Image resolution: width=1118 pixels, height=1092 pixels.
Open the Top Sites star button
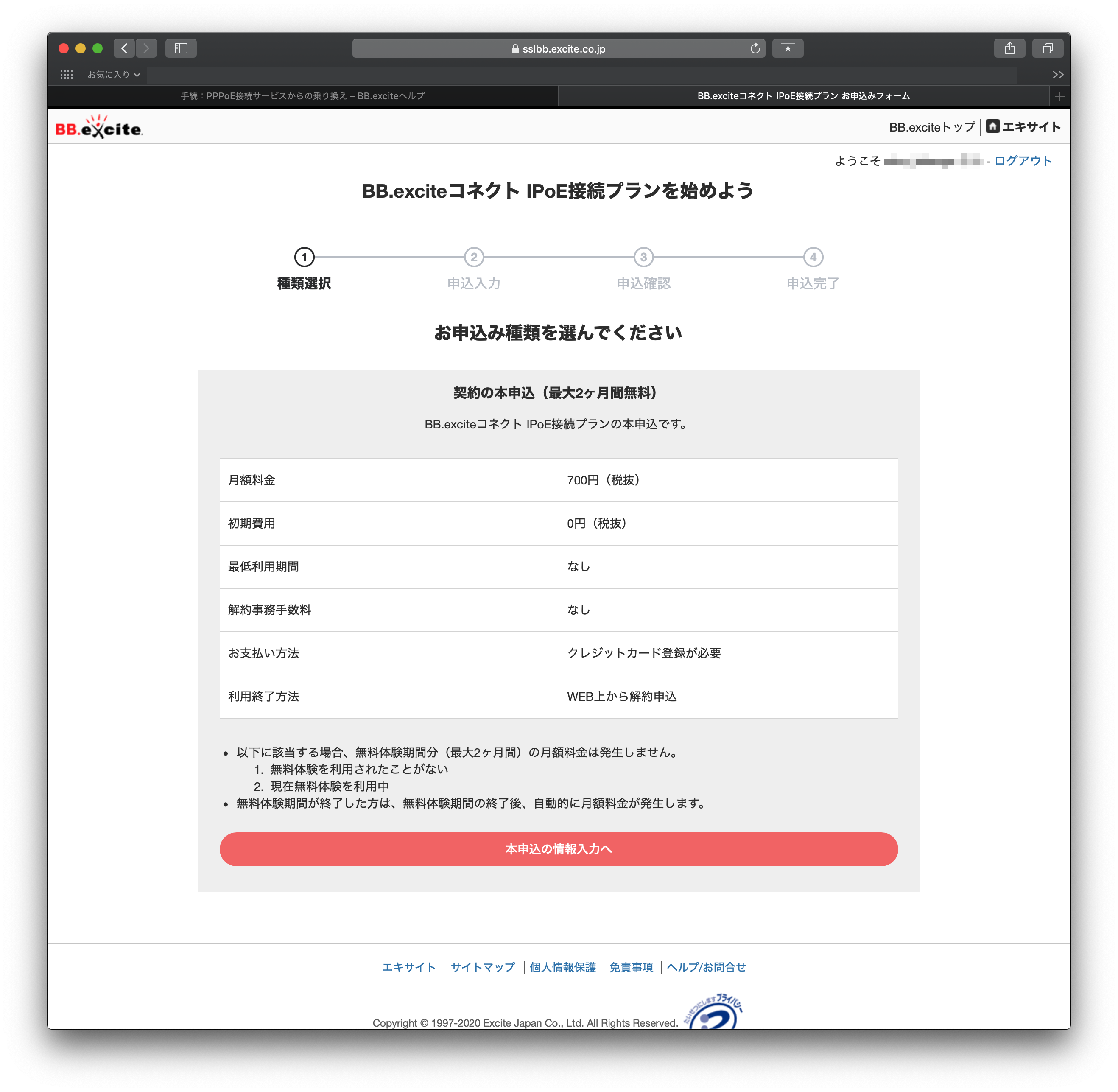788,48
